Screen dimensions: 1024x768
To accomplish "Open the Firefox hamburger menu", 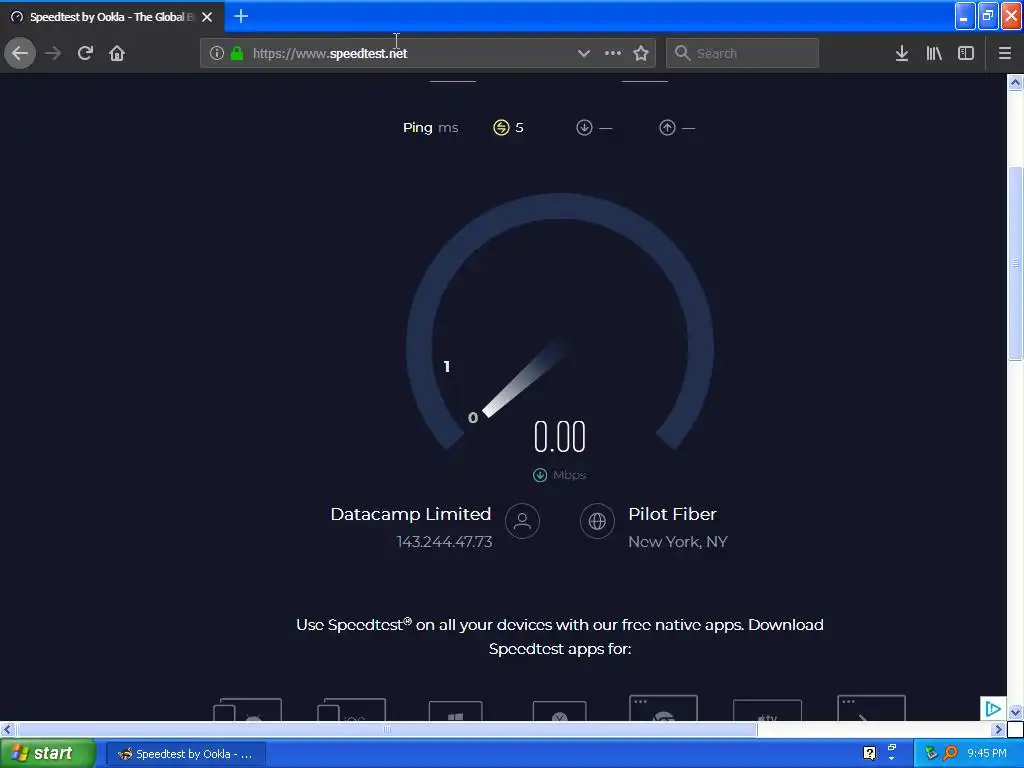I will tap(1005, 53).
